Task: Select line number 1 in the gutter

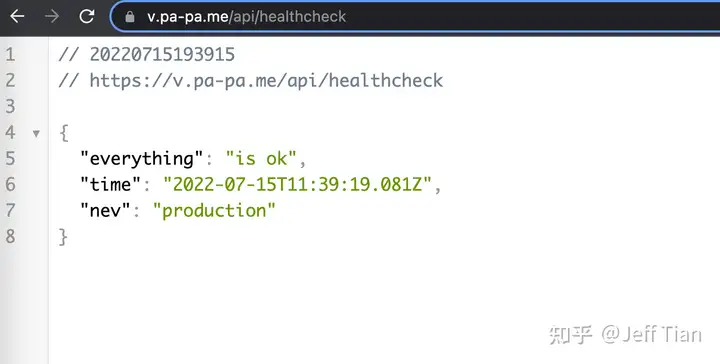Action: click(10, 55)
